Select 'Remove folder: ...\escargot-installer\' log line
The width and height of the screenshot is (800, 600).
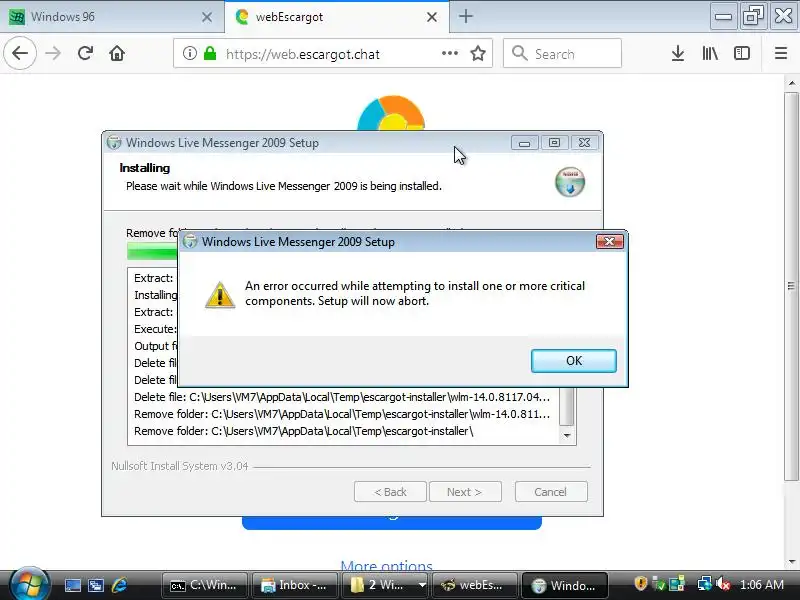(304, 431)
